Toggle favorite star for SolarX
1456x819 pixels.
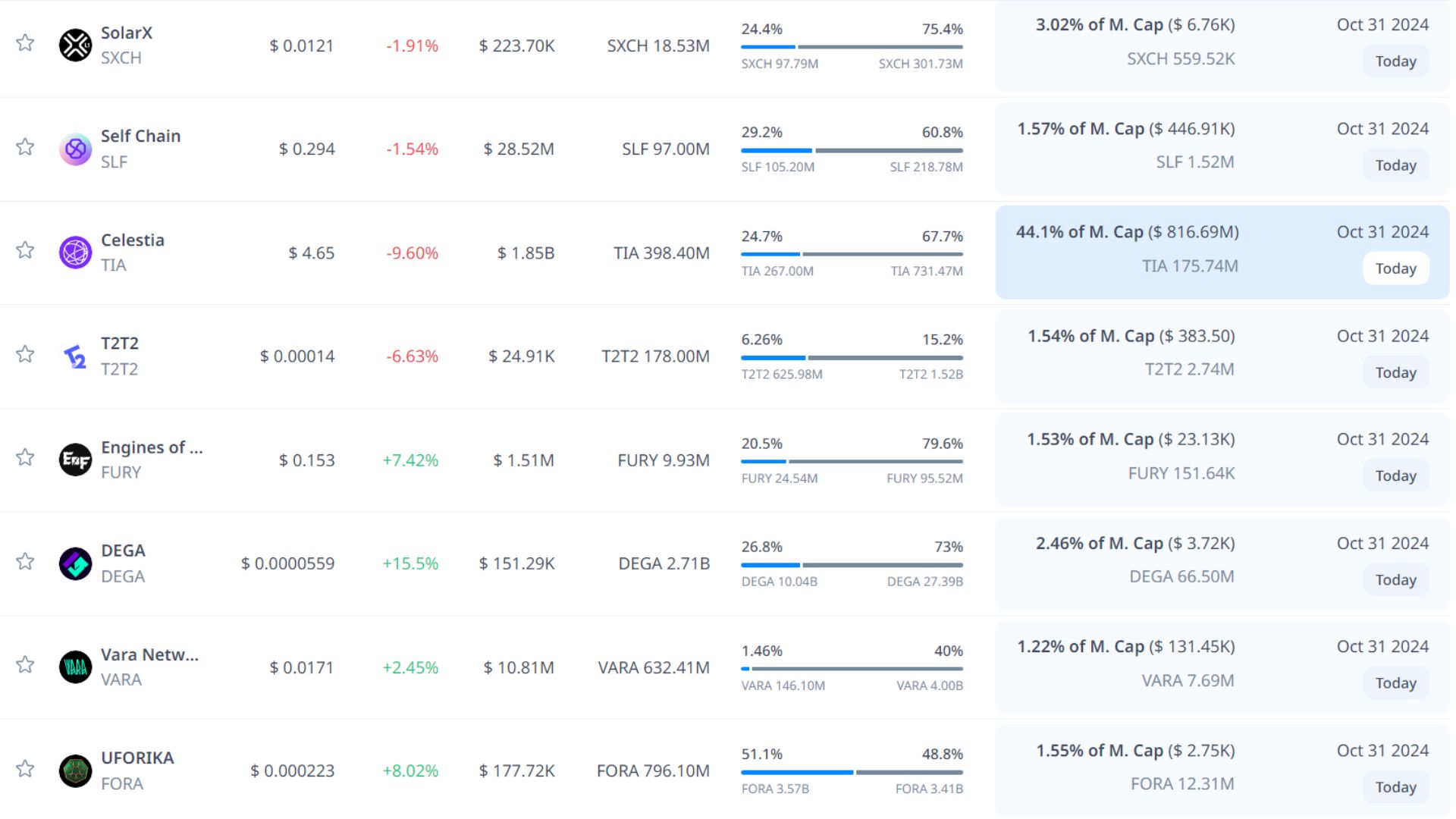(25, 42)
